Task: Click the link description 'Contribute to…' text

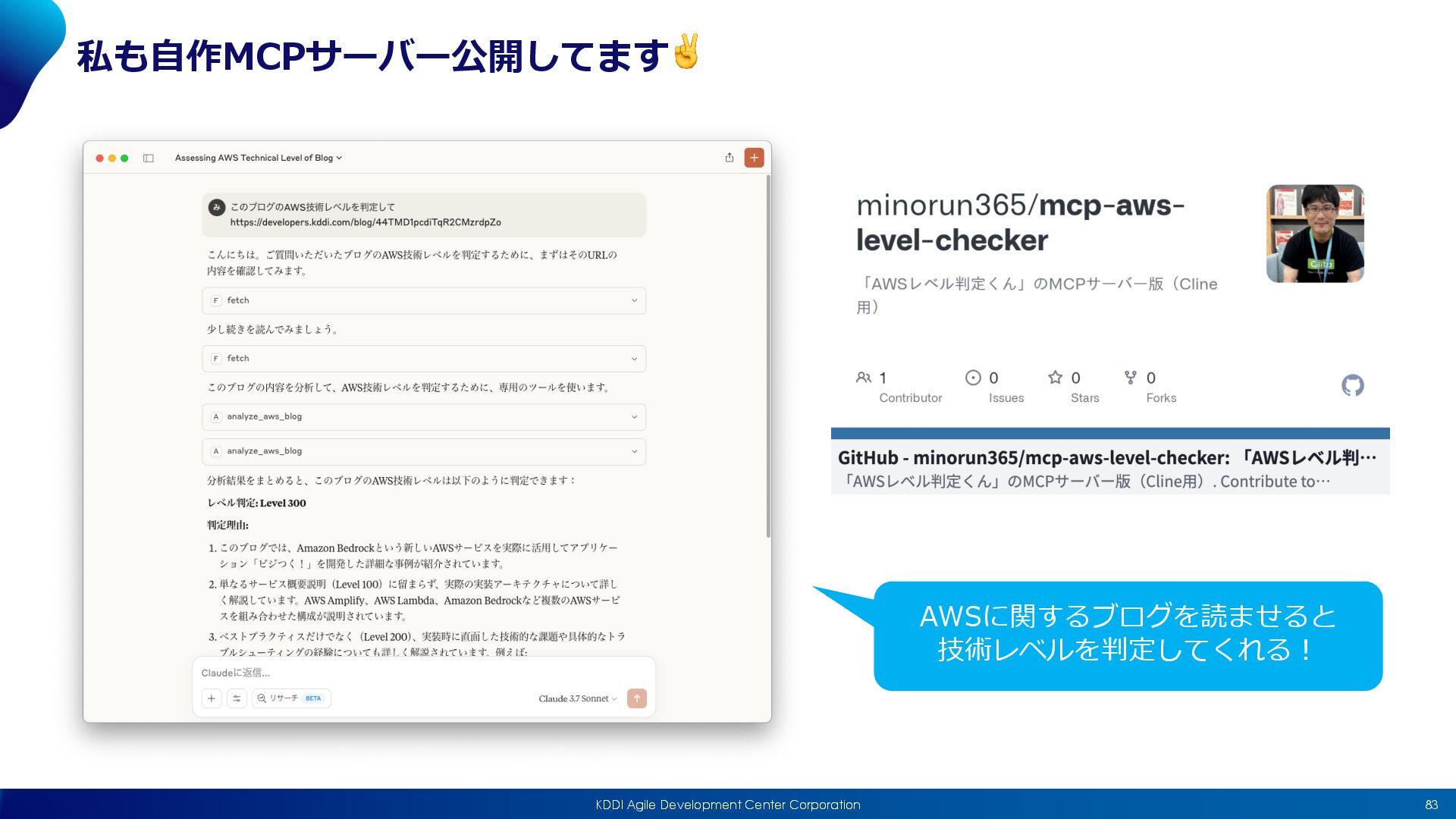Action: (x=1275, y=482)
